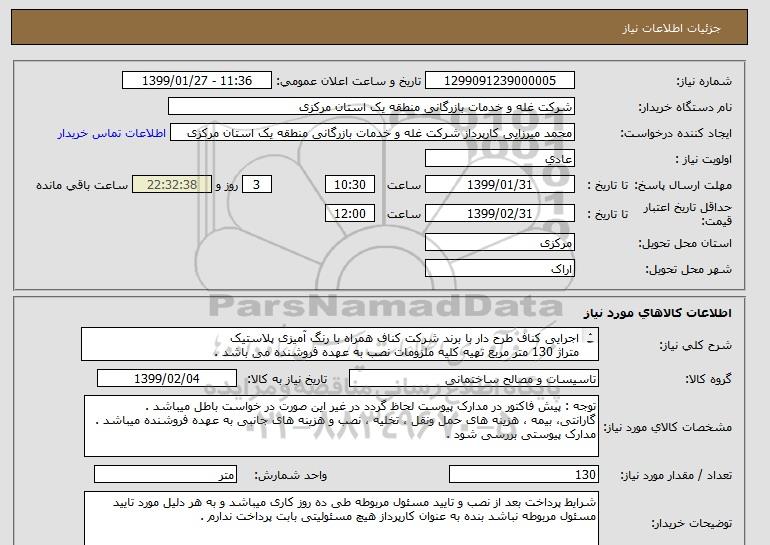Click the deadline time field 10:30
The height and width of the screenshot is (545, 770).
point(350,185)
